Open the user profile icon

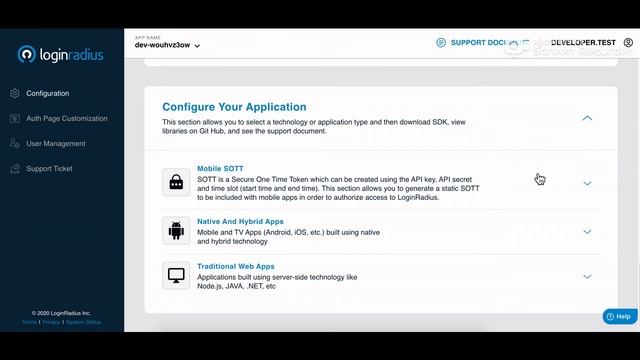click(628, 42)
